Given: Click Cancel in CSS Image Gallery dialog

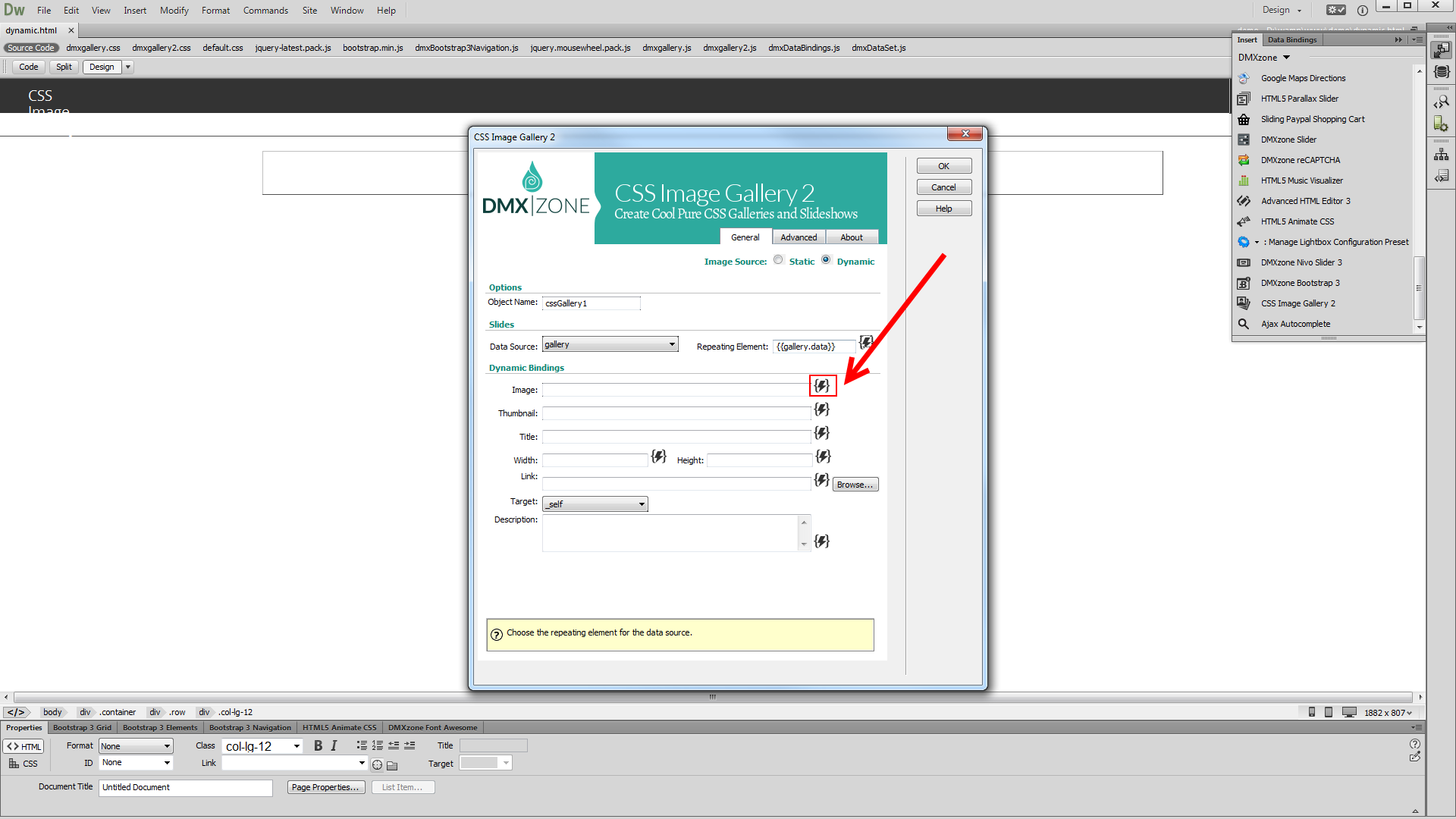Looking at the screenshot, I should [944, 187].
